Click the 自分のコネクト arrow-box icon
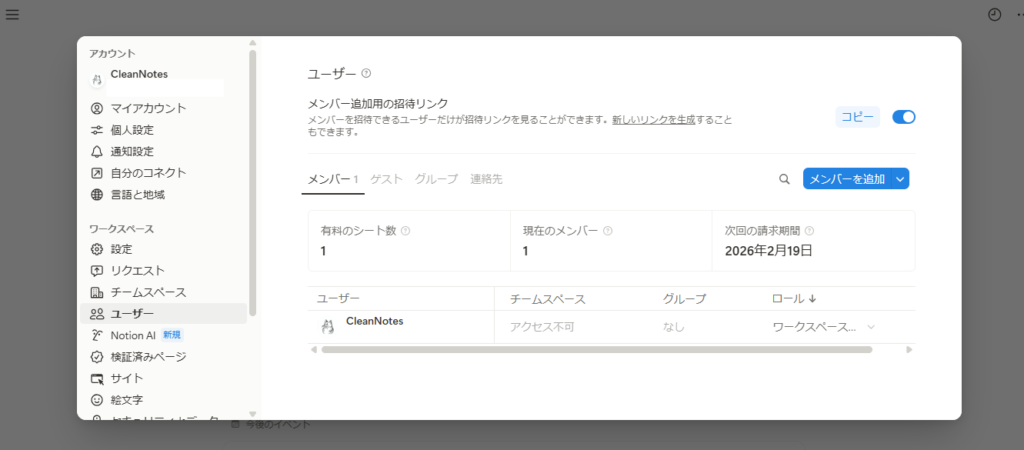Image resolution: width=1024 pixels, height=450 pixels. [97, 173]
